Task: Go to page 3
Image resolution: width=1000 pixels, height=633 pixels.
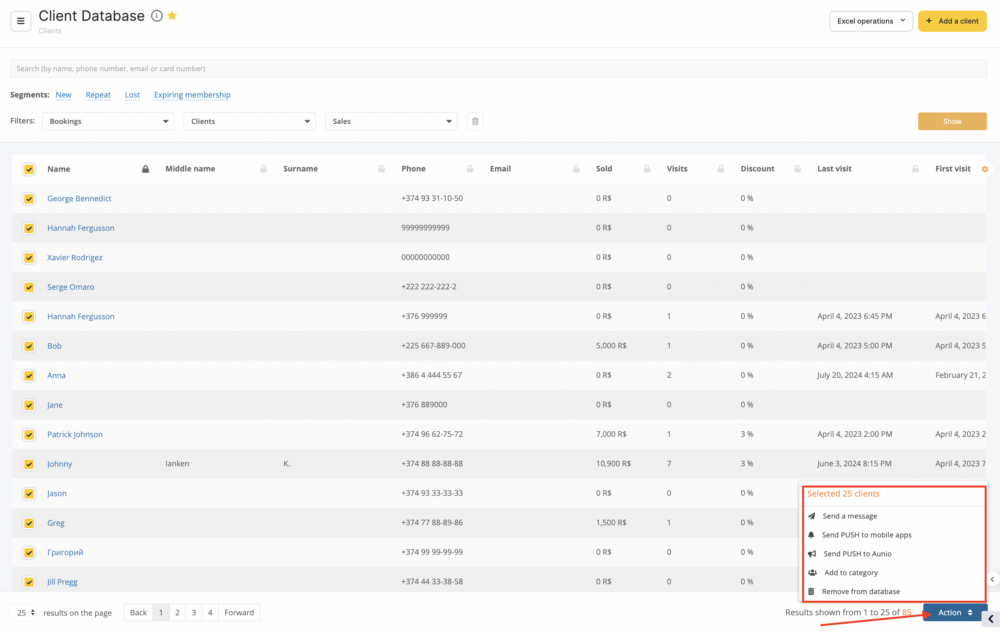Action: click(x=194, y=613)
